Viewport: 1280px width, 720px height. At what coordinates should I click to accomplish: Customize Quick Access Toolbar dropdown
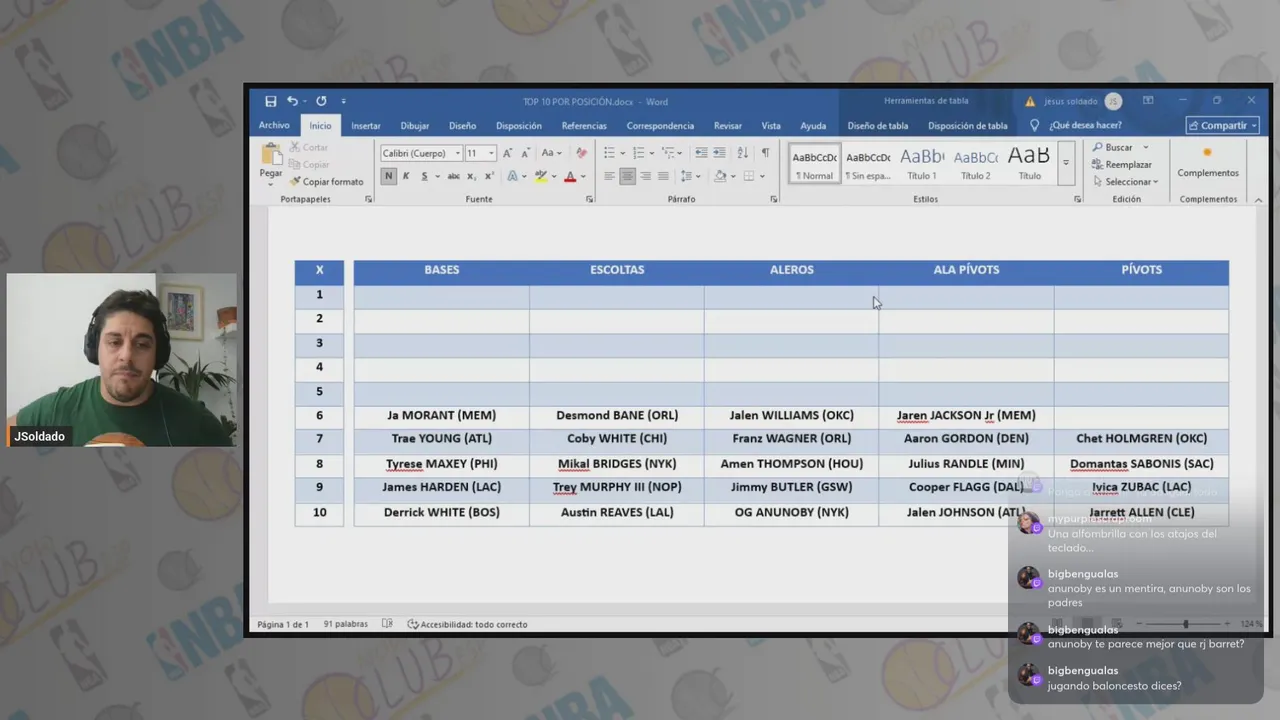pyautogui.click(x=343, y=101)
